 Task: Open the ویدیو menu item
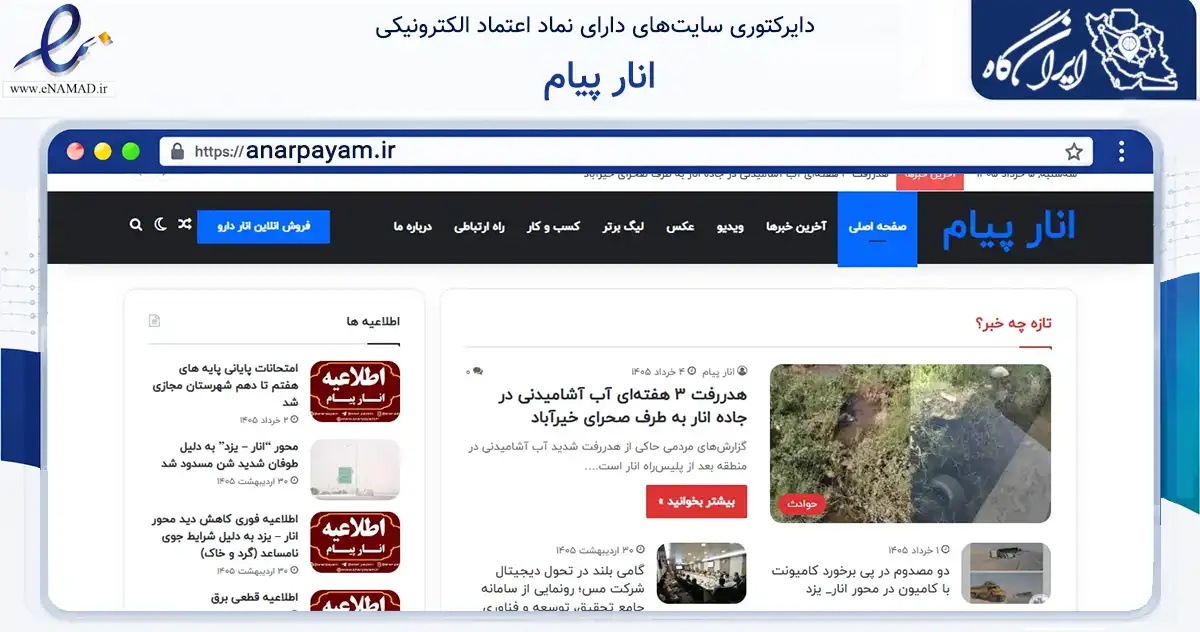(730, 227)
